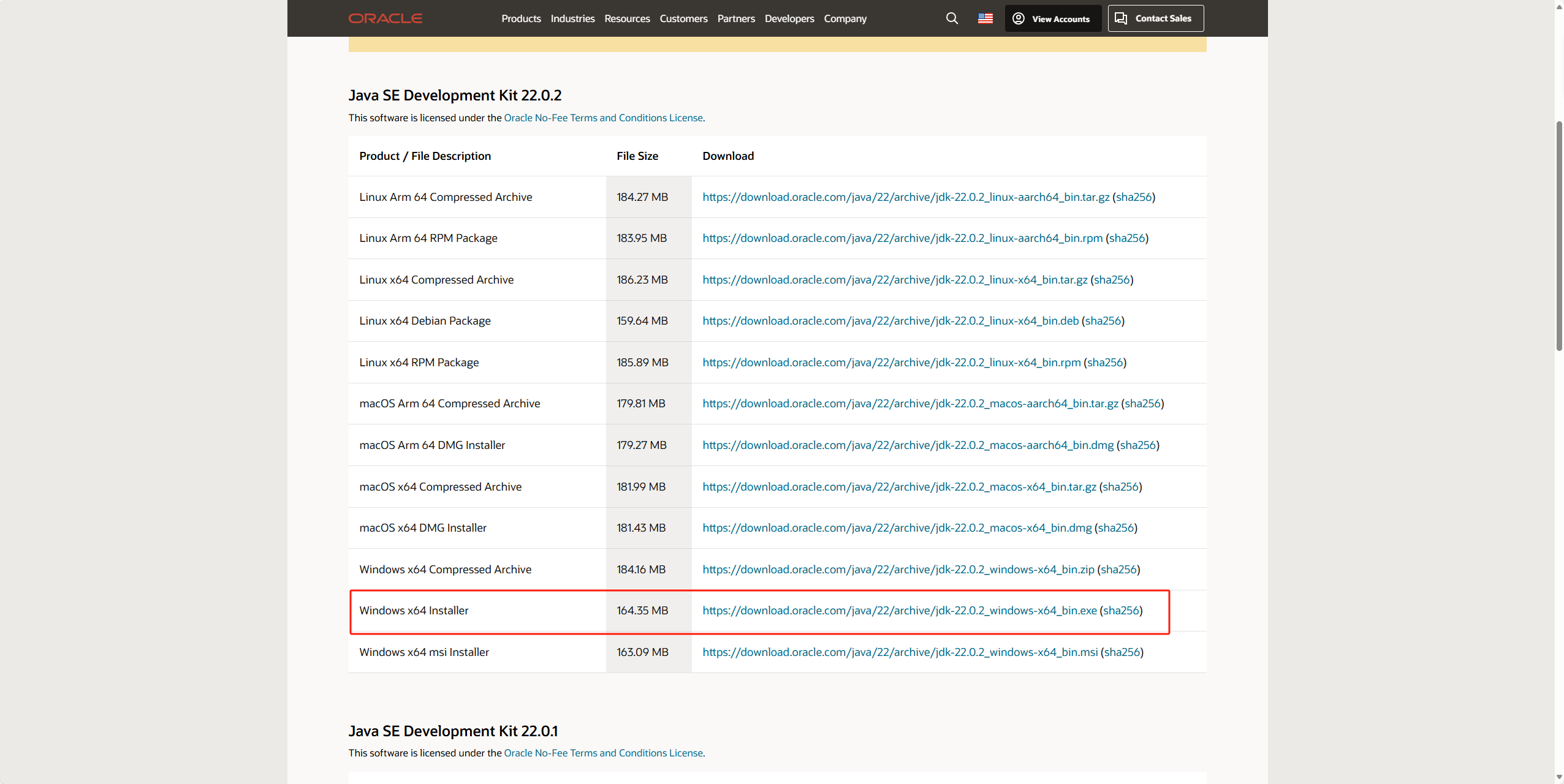Open the Resources menu
Screen dimensions: 1564x784
[x=627, y=18]
